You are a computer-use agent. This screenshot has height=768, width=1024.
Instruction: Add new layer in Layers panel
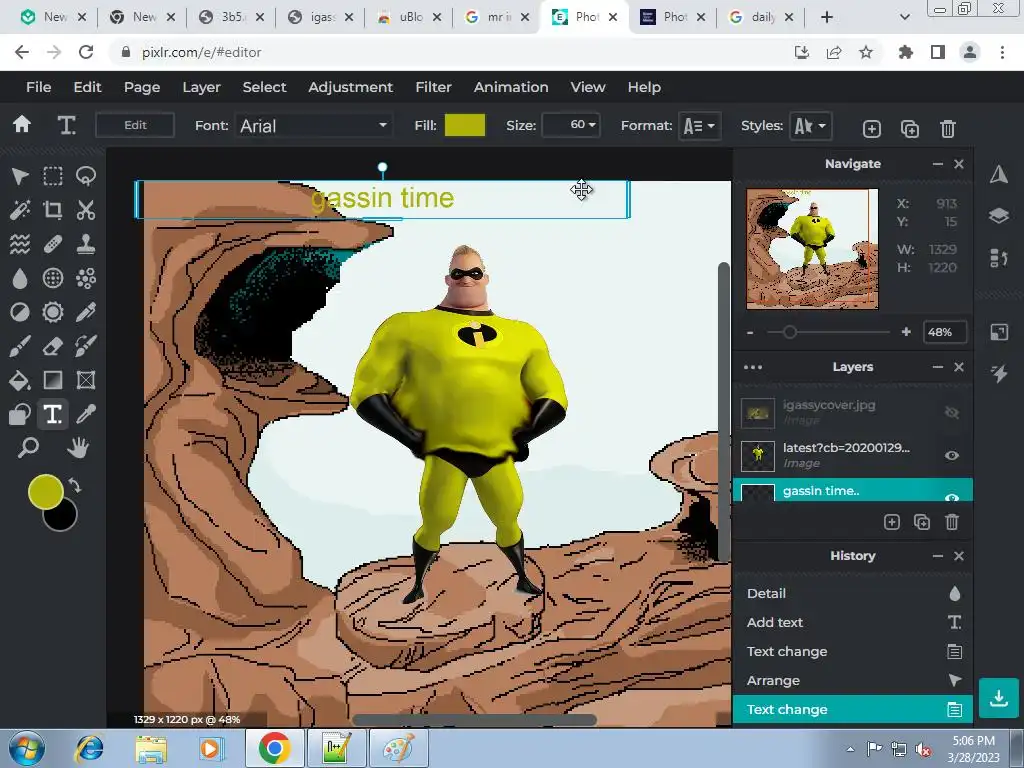pyautogui.click(x=891, y=522)
